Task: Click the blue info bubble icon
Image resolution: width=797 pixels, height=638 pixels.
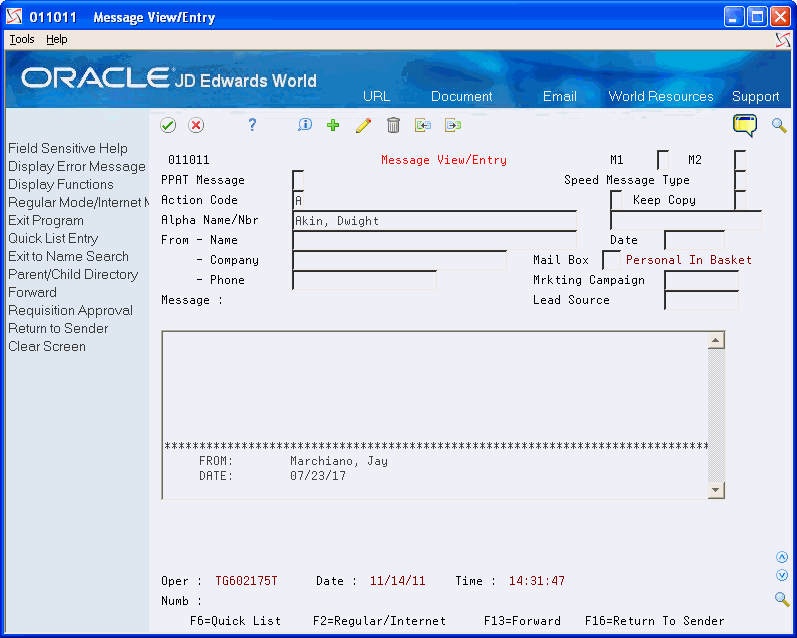Action: [x=305, y=125]
